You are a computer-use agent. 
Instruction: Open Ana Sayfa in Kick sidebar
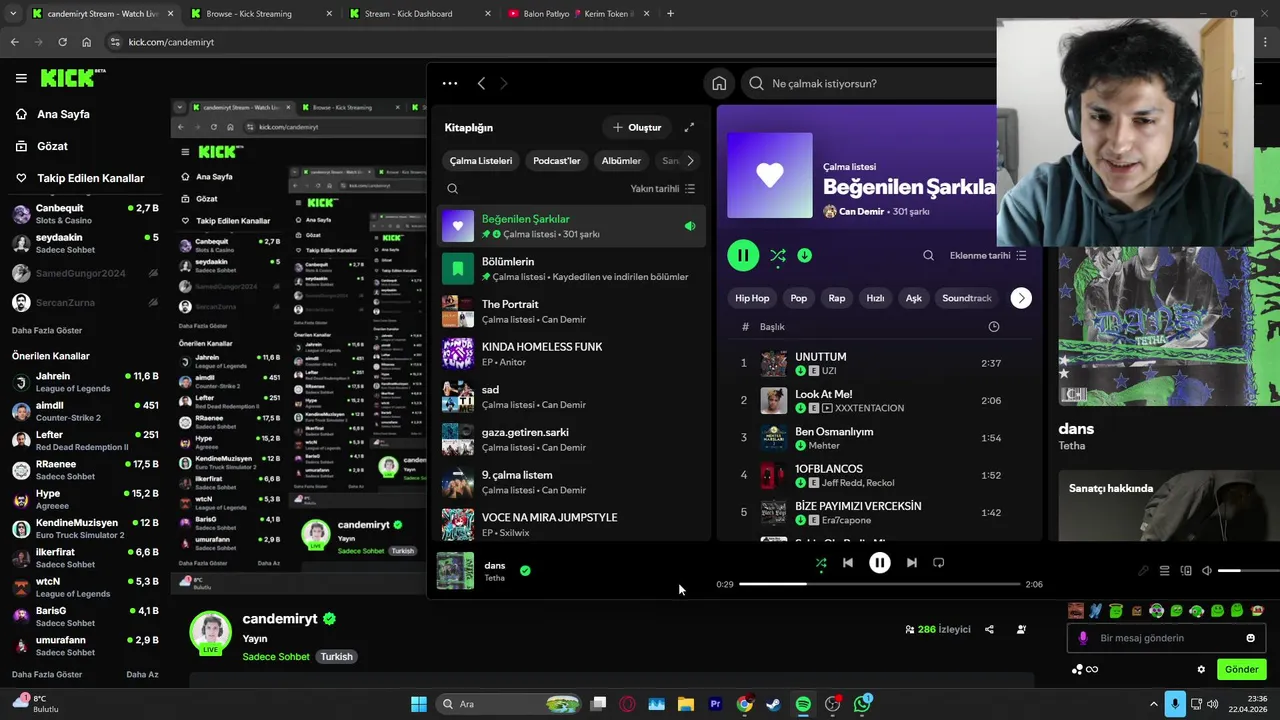click(x=63, y=114)
